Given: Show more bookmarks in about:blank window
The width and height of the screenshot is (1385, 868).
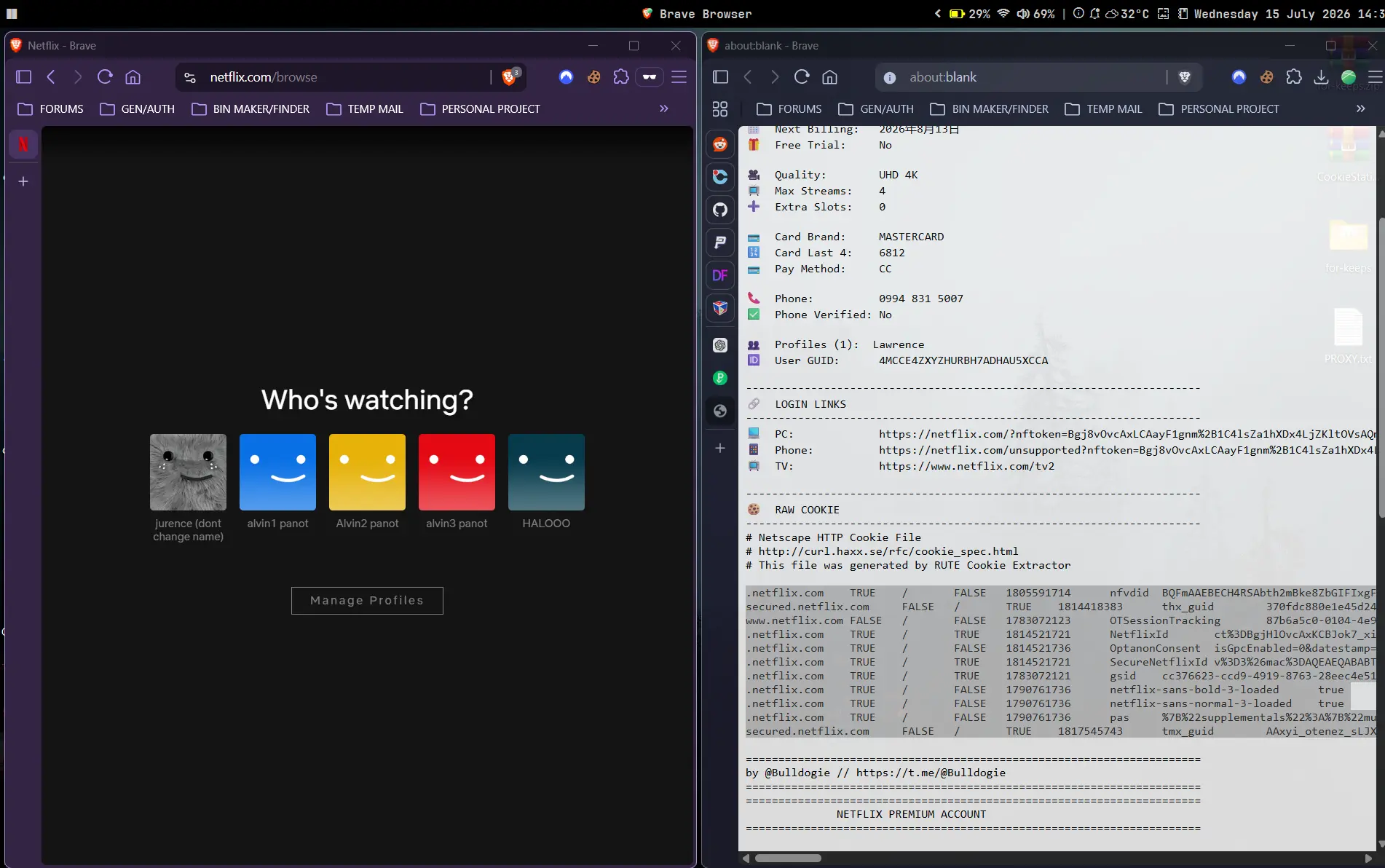Looking at the screenshot, I should coord(1360,108).
